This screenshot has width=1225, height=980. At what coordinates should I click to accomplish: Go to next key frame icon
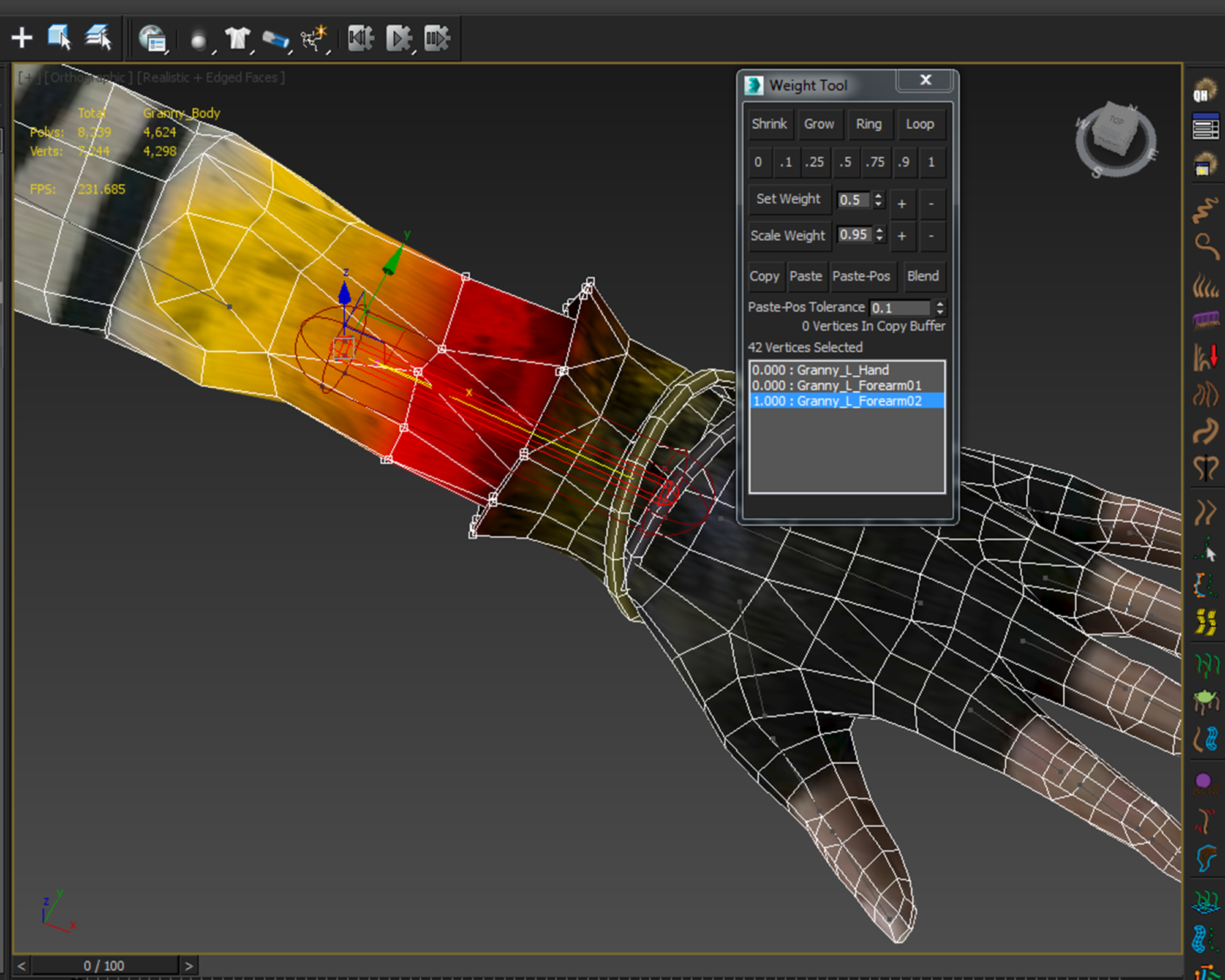[x=437, y=39]
